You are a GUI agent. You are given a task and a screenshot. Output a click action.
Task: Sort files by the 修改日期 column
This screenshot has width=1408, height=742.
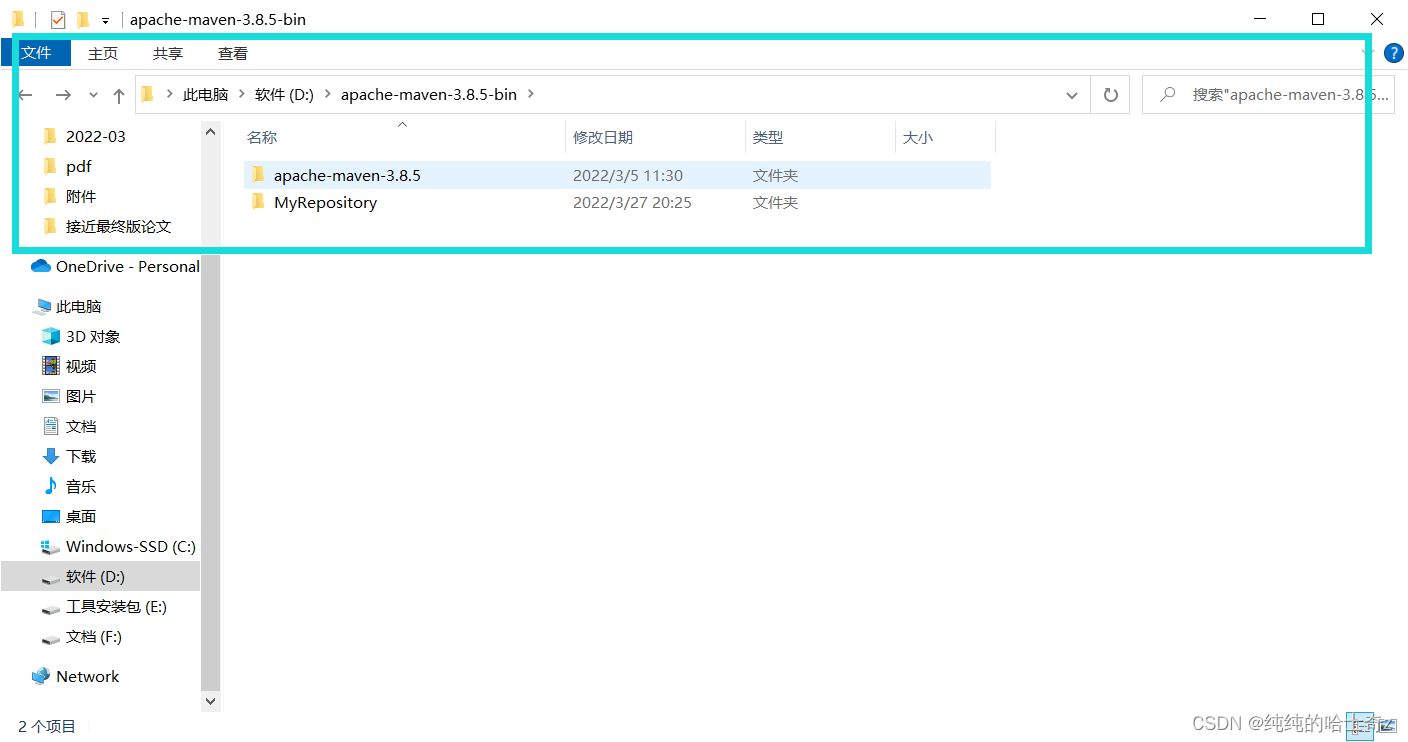click(x=603, y=138)
